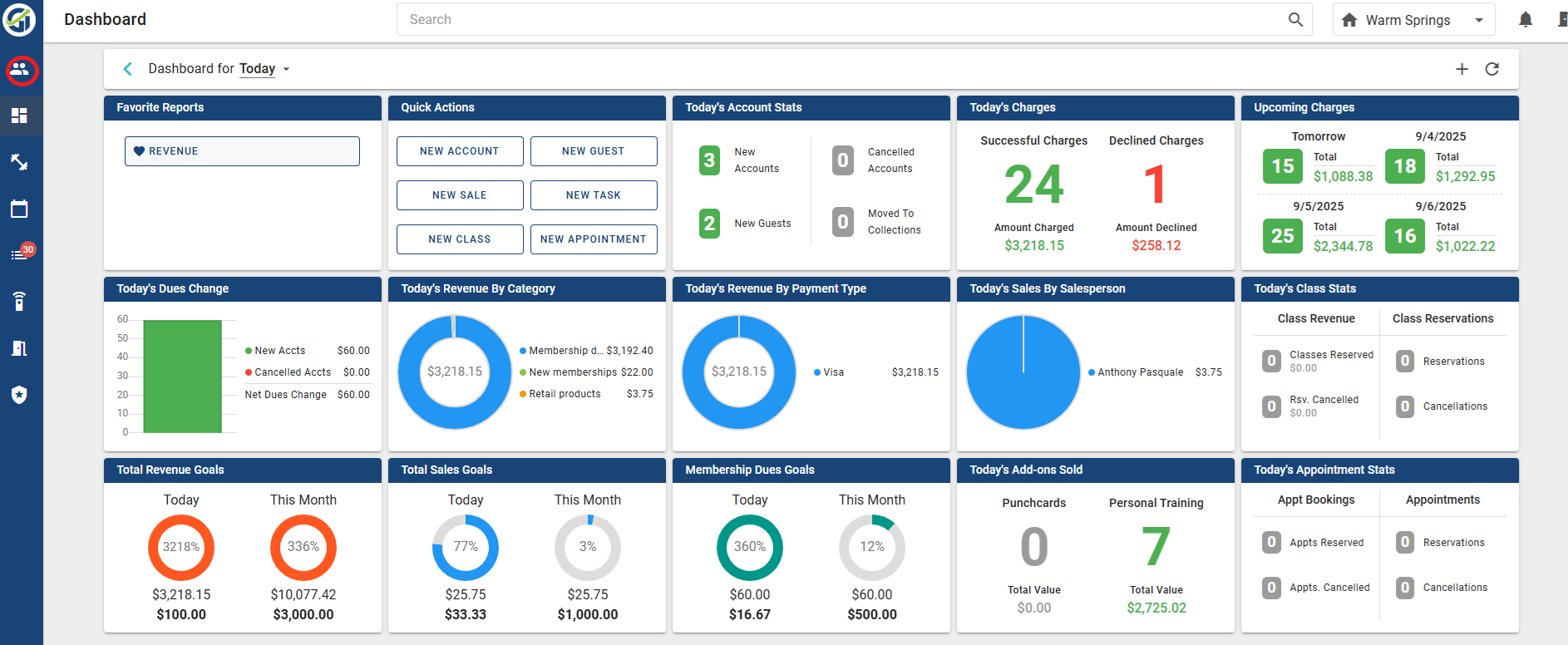Open the task list icon with badge 30
Viewport: 1568px width, 645px height.
(x=20, y=254)
